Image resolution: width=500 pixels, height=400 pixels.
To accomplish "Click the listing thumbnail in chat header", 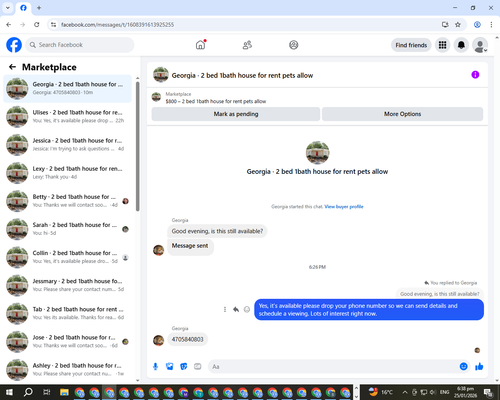I will tap(161, 75).
